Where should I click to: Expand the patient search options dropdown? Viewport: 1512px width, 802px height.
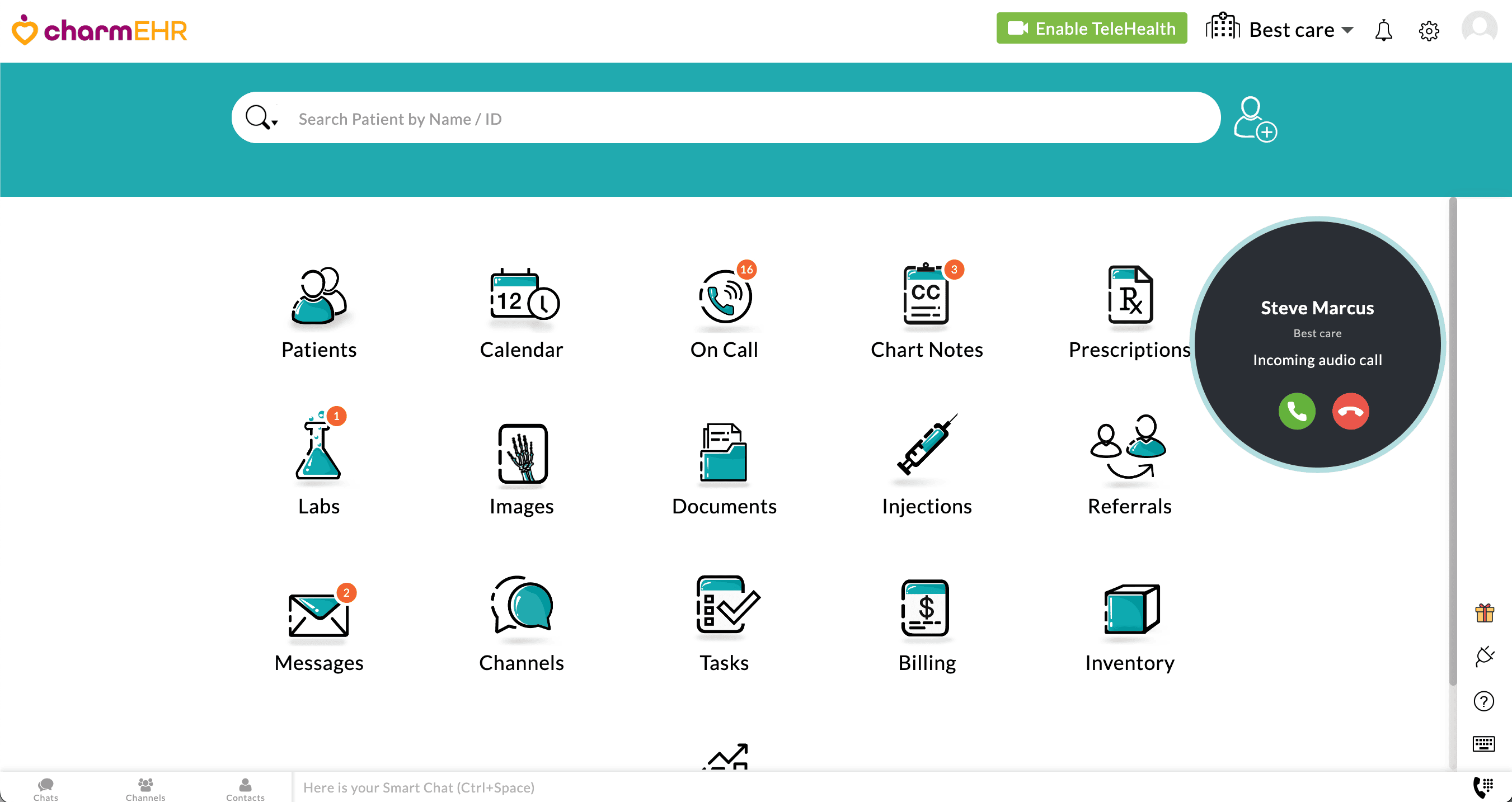pyautogui.click(x=275, y=122)
